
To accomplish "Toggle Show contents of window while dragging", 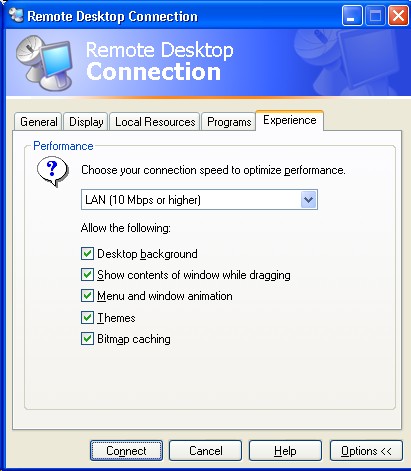I will point(87,275).
